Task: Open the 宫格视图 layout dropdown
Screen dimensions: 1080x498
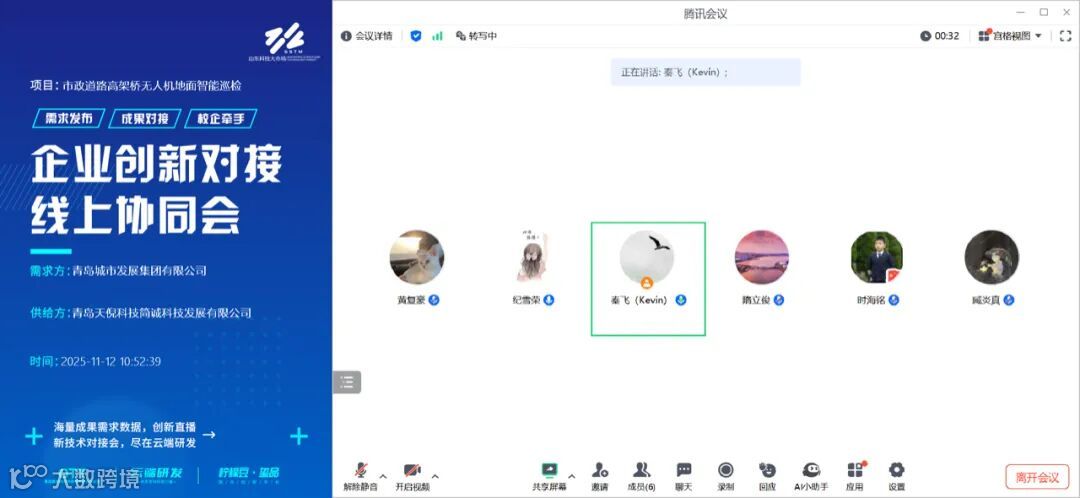Action: pos(1010,36)
